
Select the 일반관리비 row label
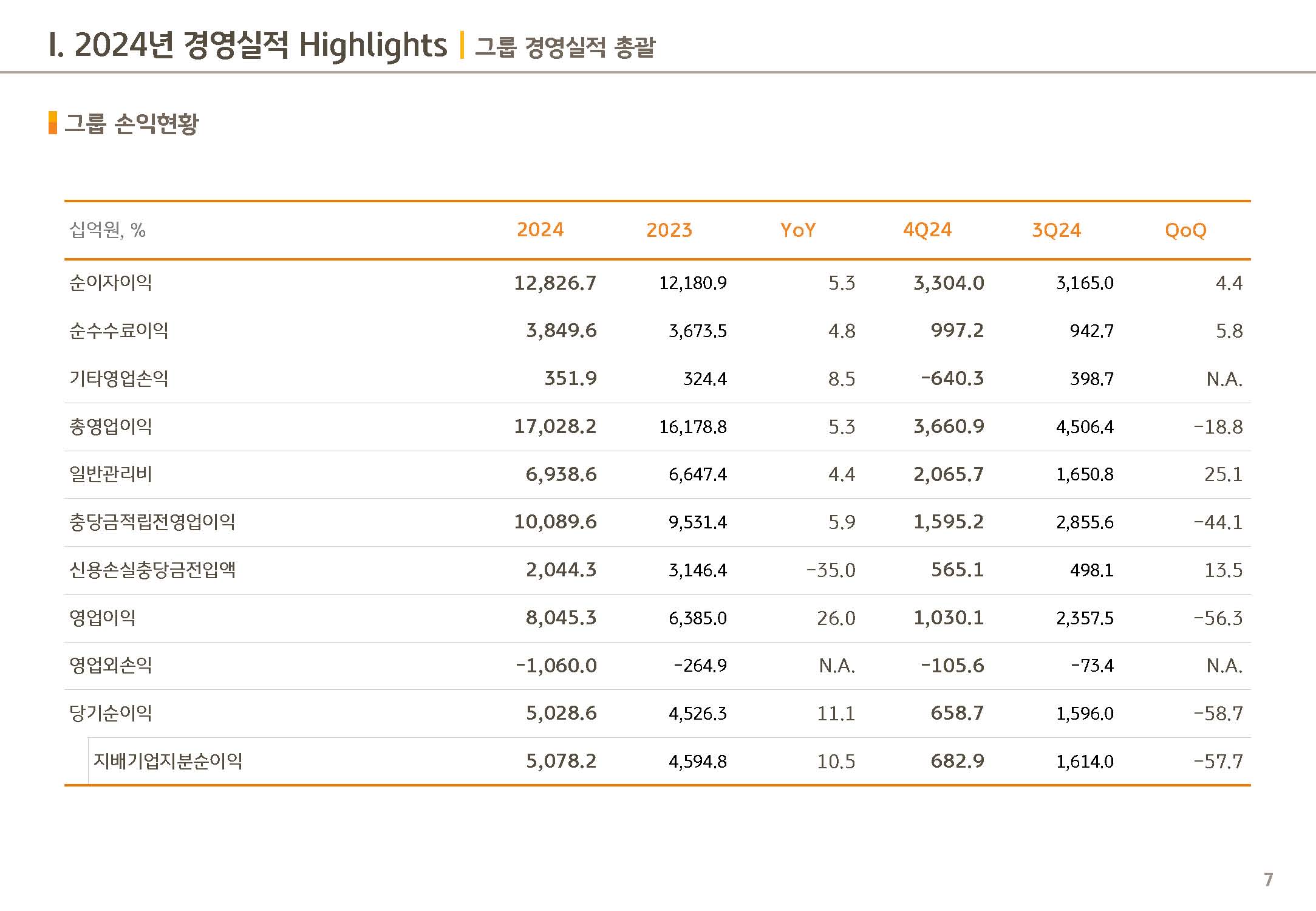111,474
